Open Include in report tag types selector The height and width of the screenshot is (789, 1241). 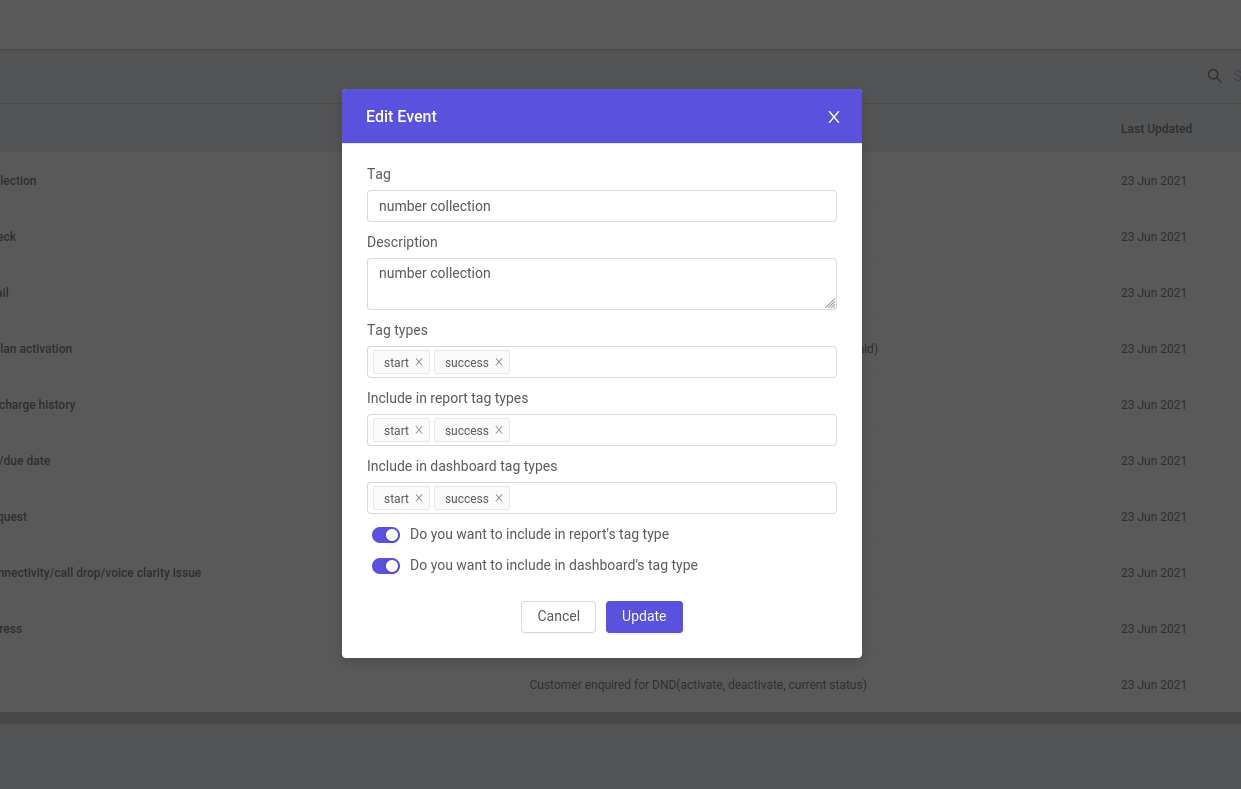tap(670, 430)
